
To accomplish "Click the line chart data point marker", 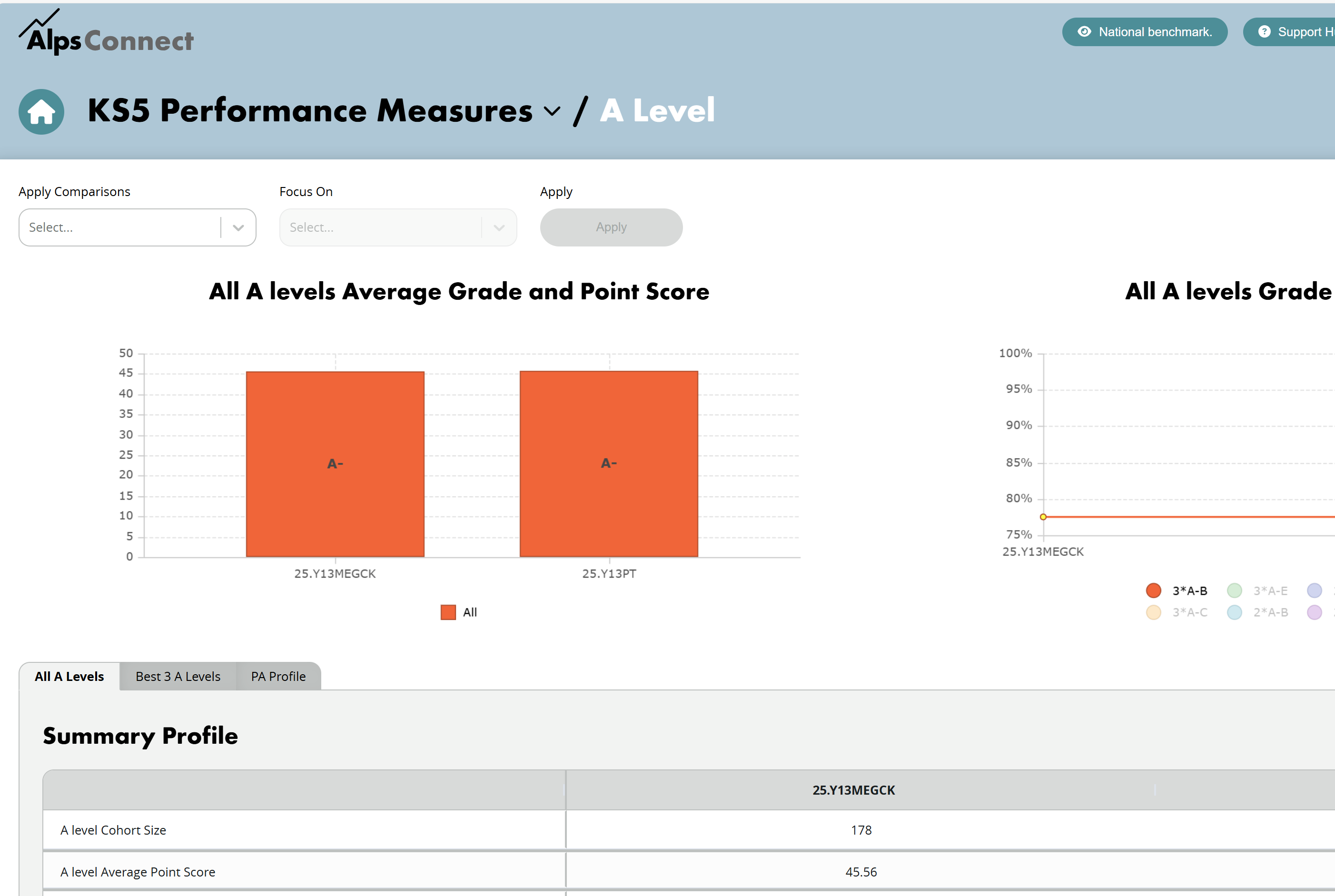I will (x=1043, y=517).
